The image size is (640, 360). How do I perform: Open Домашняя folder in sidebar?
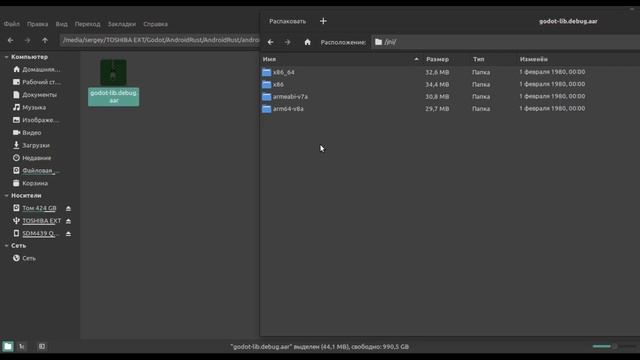click(x=37, y=69)
